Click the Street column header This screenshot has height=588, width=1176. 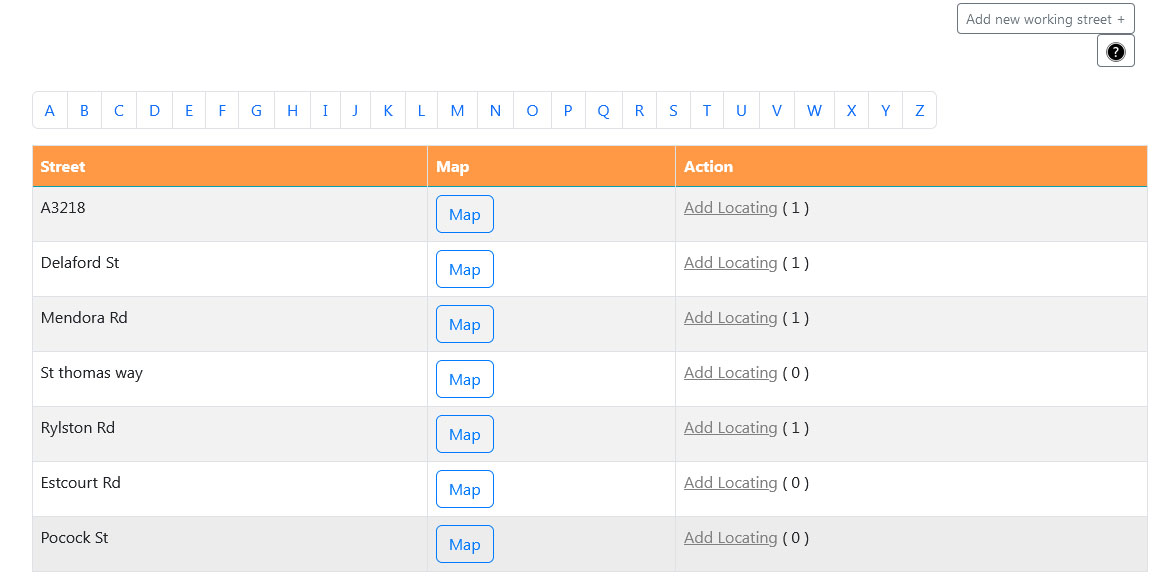(230, 166)
